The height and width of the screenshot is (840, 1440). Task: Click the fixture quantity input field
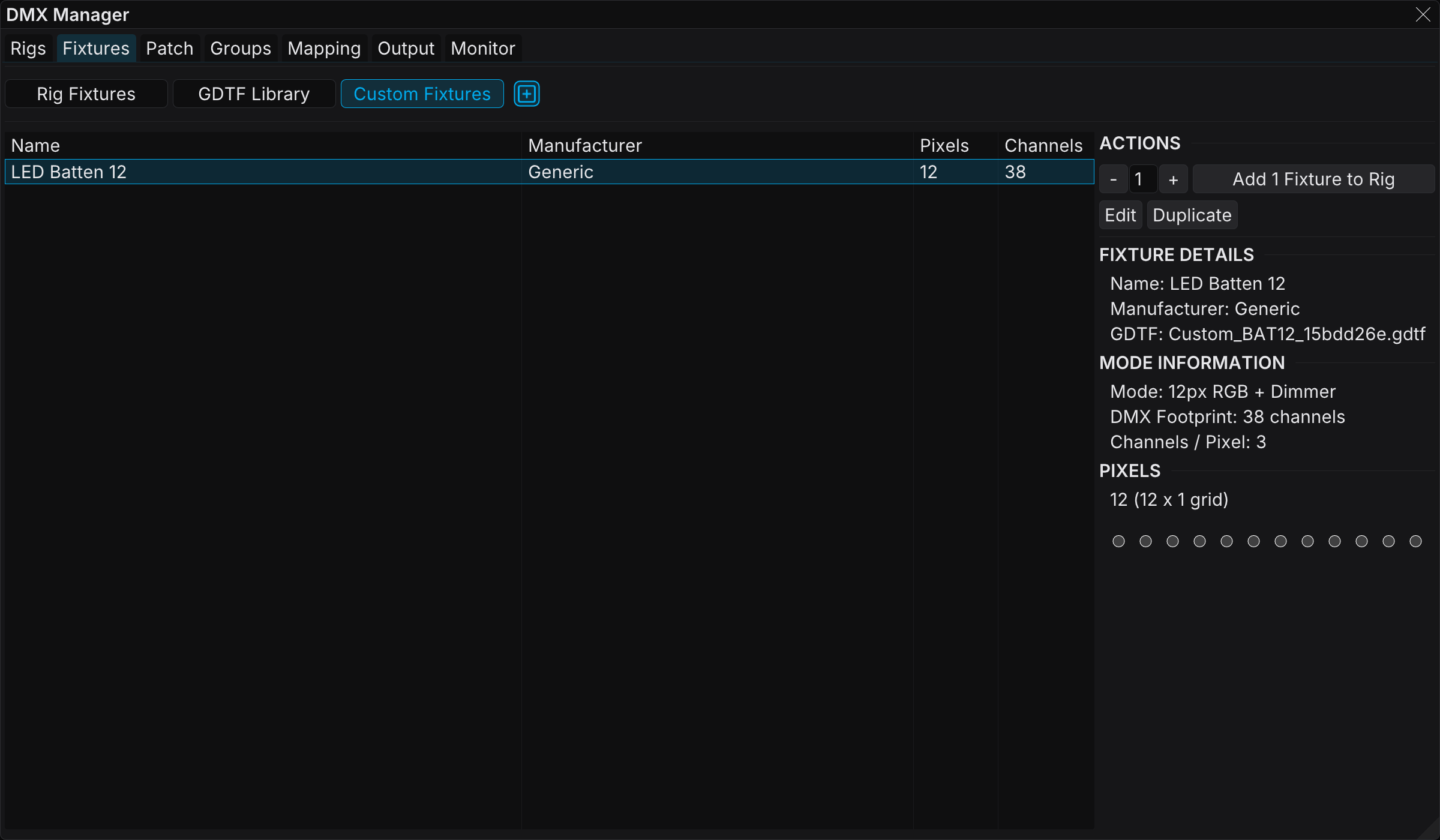(x=1144, y=179)
